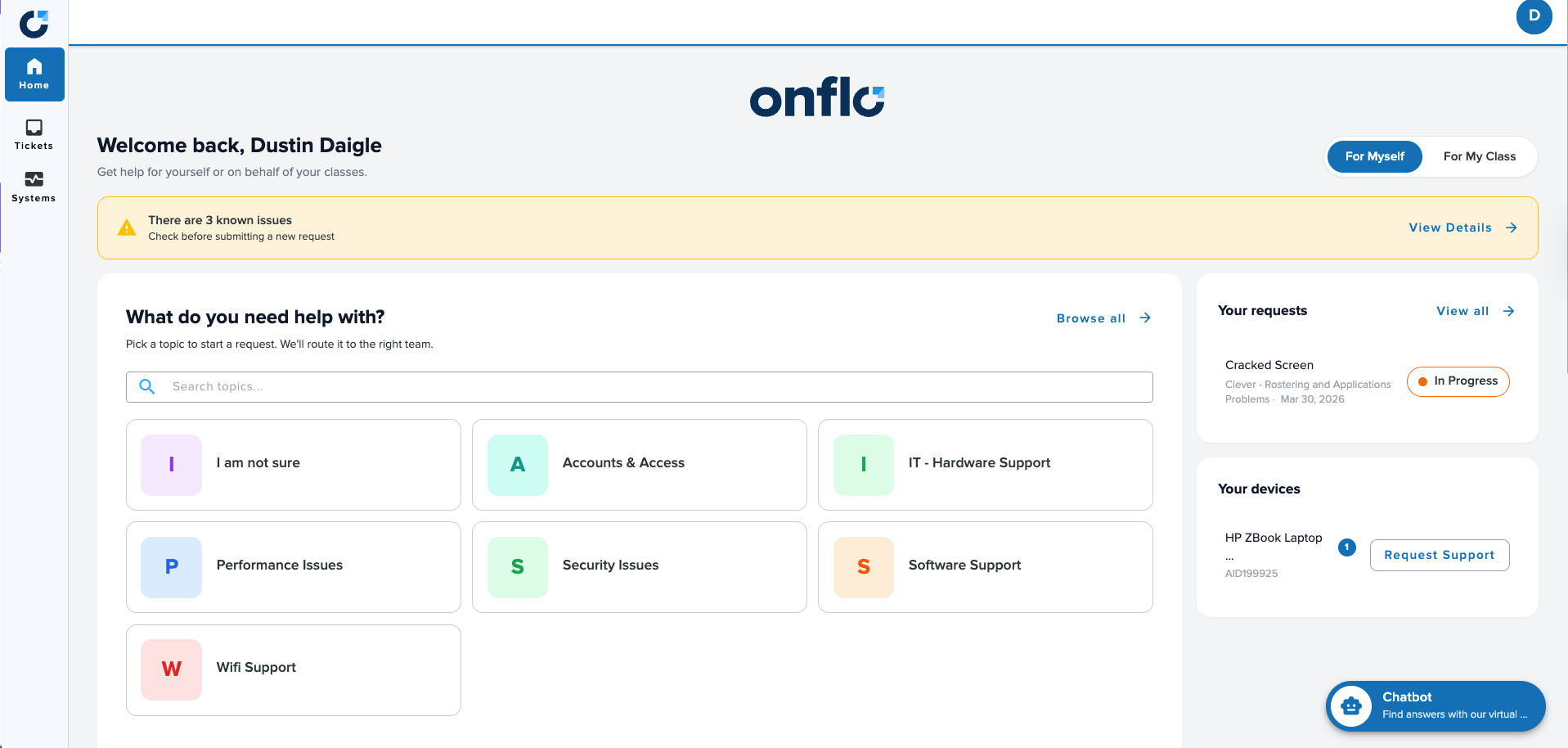
Task: Click the blue badge showing 1 on the device
Action: point(1347,547)
